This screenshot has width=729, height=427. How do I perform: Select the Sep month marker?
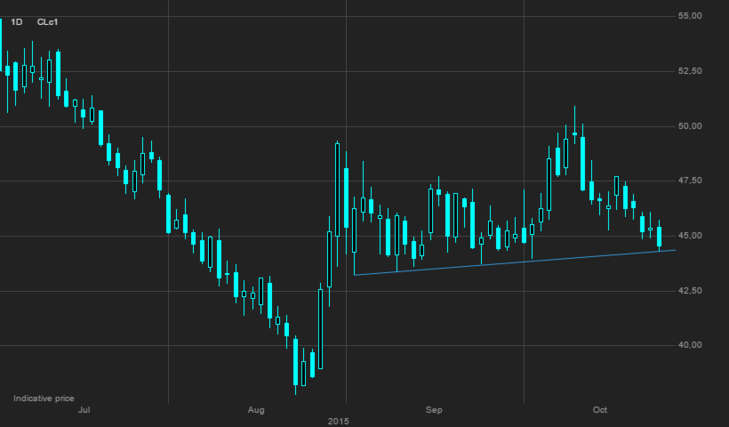pyautogui.click(x=433, y=410)
